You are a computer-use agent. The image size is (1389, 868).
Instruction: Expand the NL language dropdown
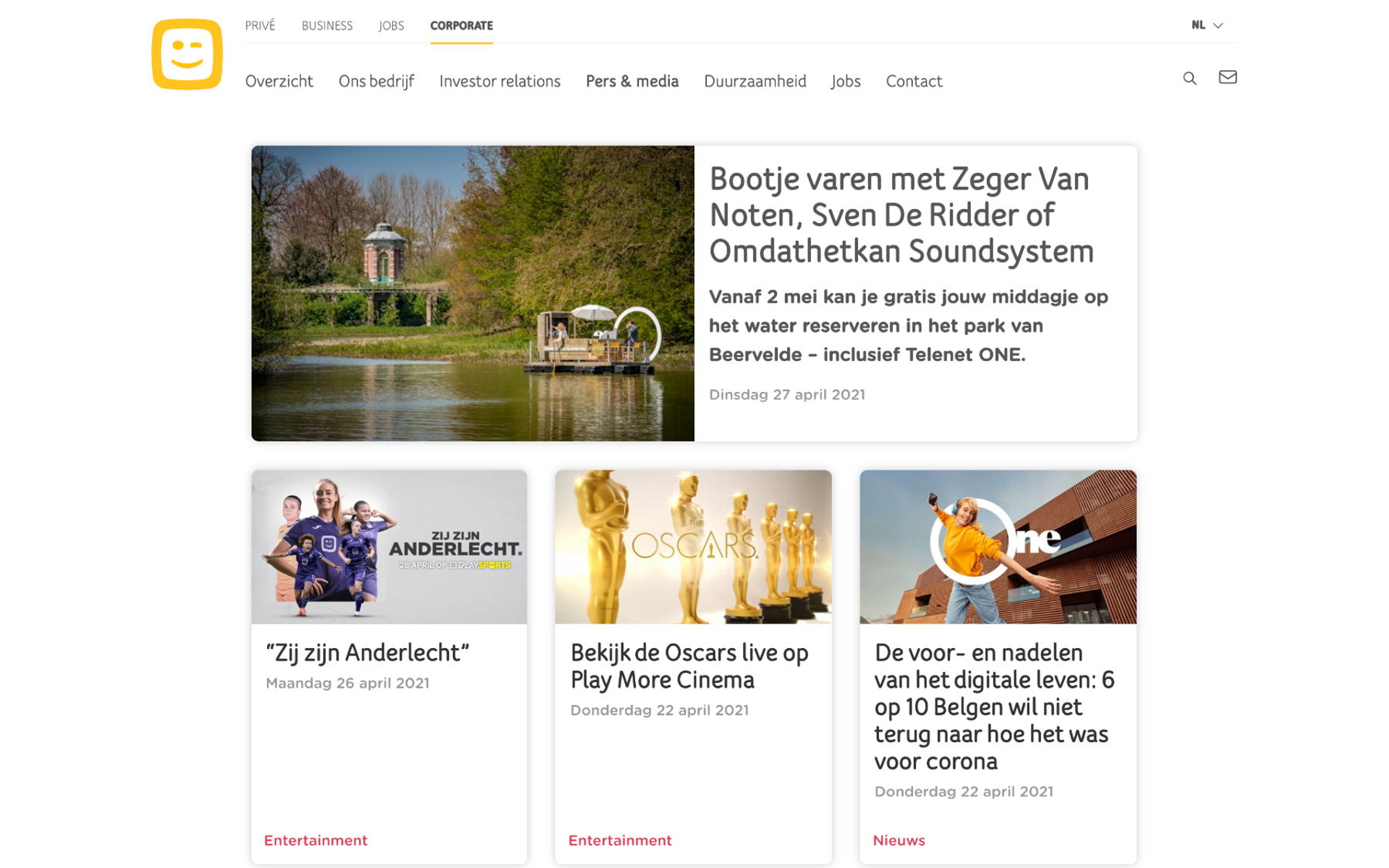click(1207, 25)
